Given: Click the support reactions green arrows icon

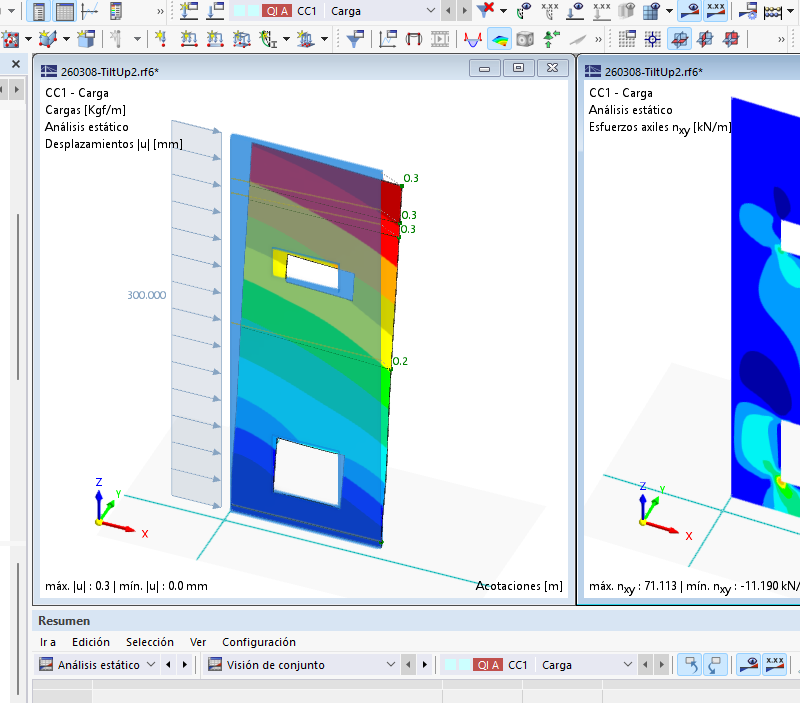Looking at the screenshot, I should 551,39.
